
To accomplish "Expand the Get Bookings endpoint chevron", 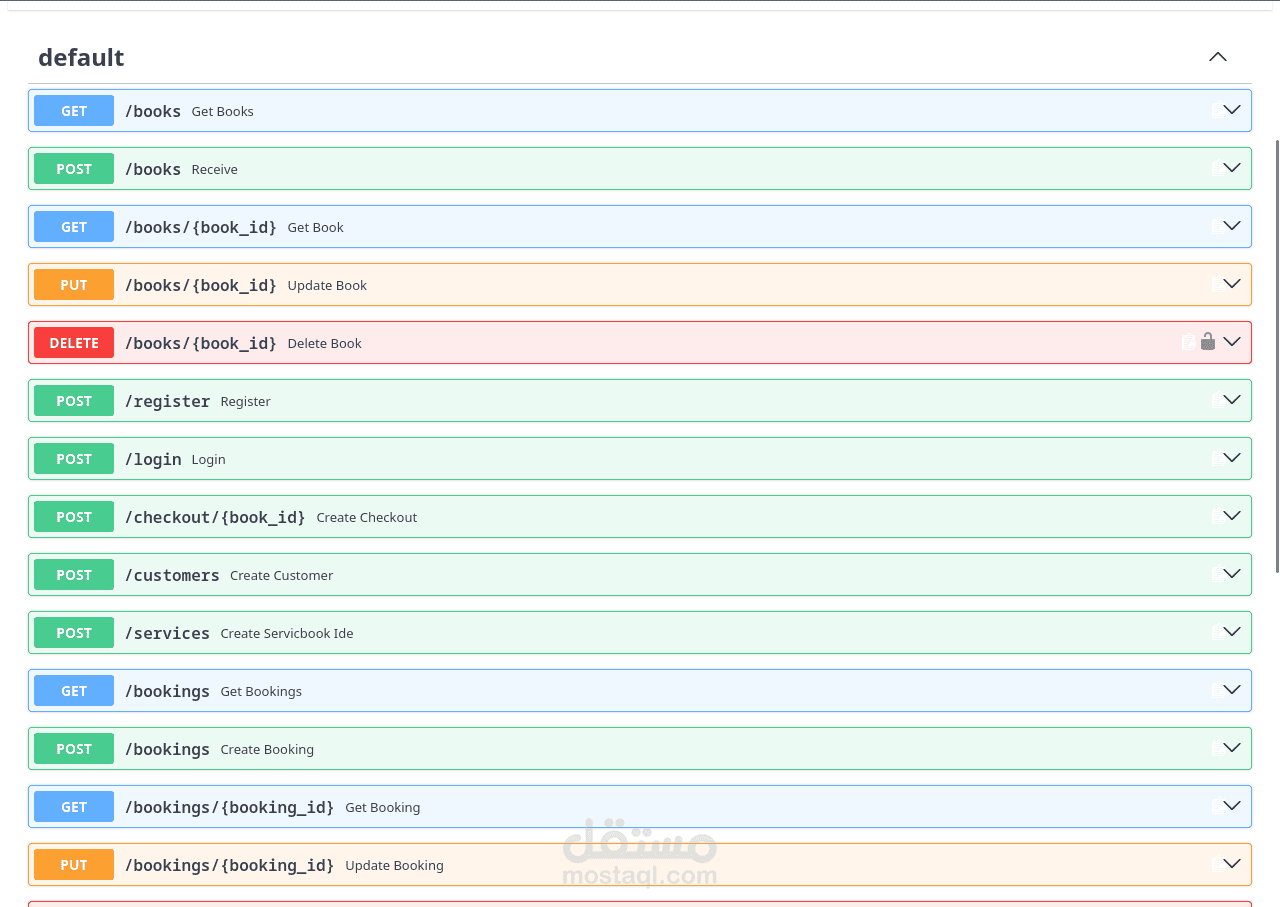I will point(1232,690).
